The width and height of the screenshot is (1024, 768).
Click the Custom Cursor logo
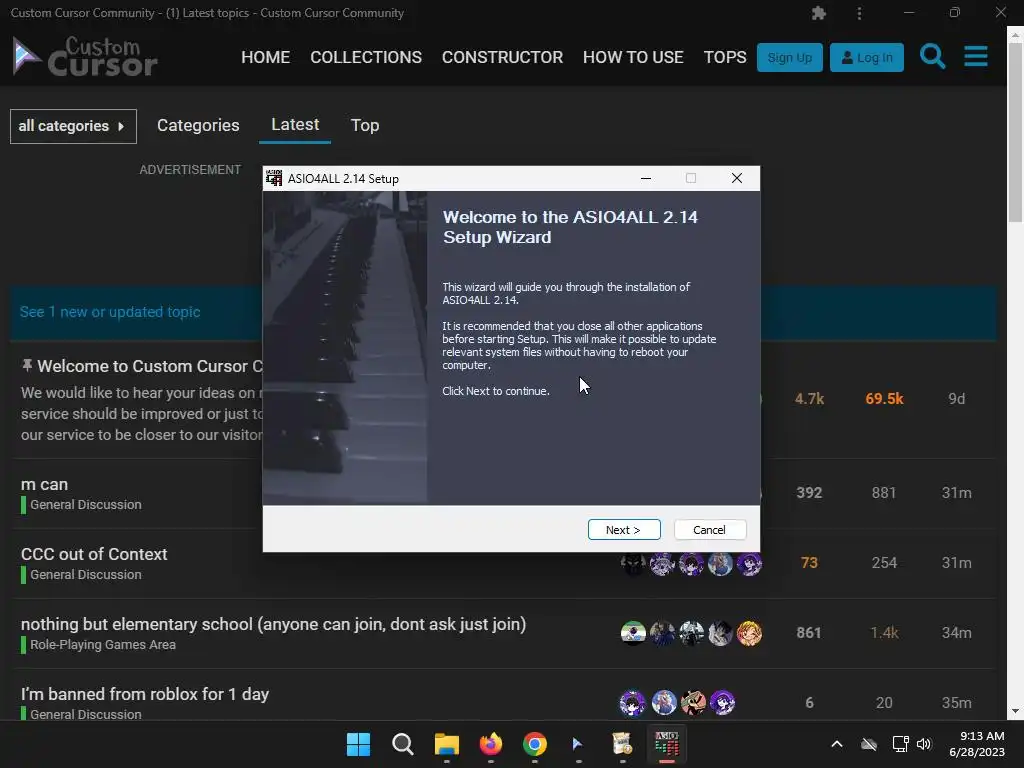[x=85, y=56]
